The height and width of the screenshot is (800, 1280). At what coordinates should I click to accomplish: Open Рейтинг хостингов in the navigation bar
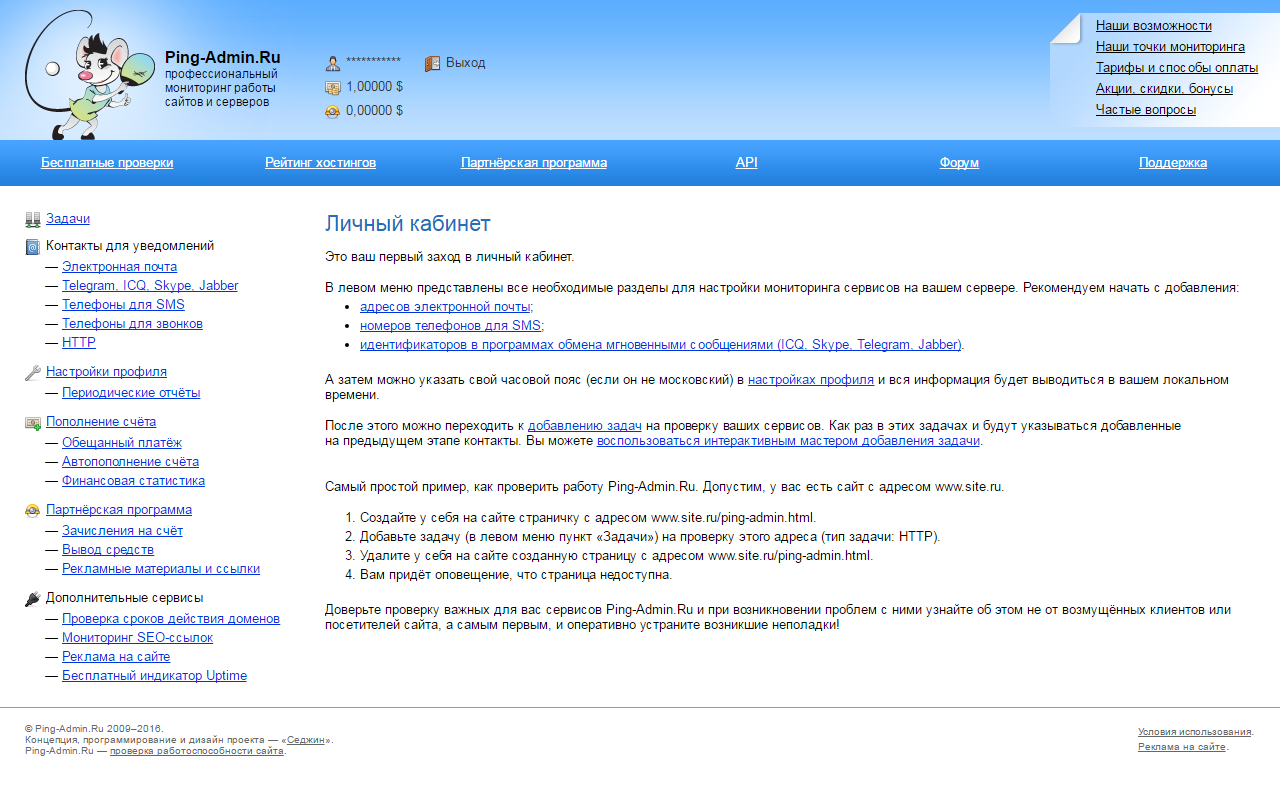click(320, 163)
